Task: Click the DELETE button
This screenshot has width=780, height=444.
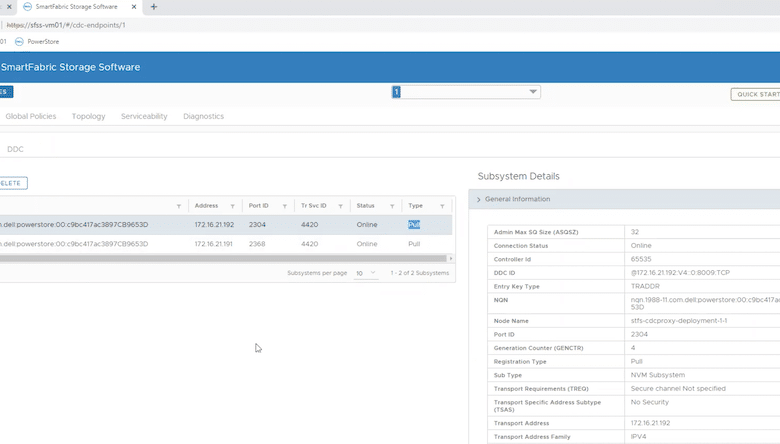Action: (x=12, y=183)
